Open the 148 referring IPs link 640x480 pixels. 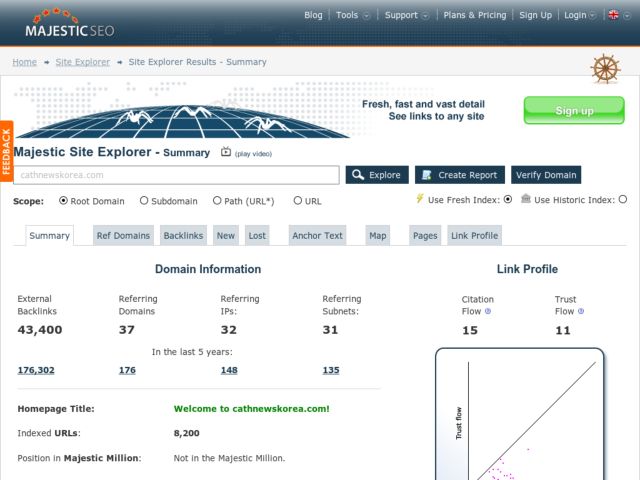(x=229, y=370)
